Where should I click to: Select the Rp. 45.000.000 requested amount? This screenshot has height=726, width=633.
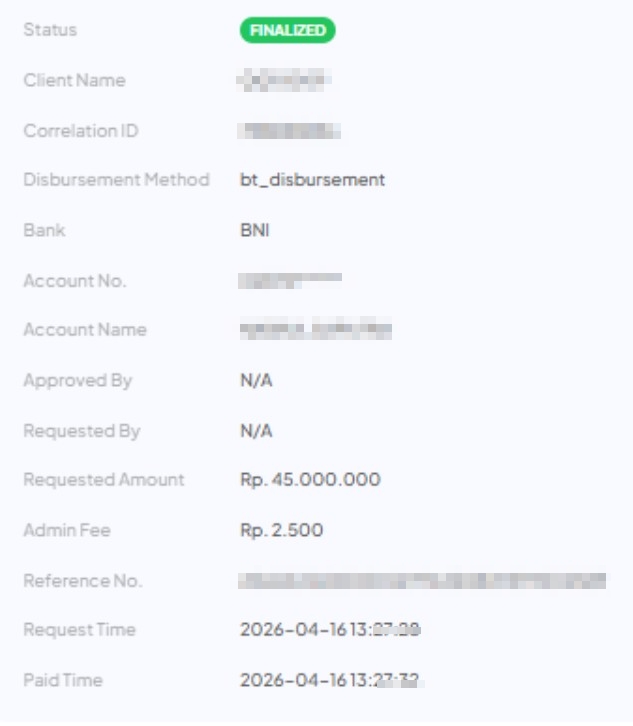coord(310,480)
